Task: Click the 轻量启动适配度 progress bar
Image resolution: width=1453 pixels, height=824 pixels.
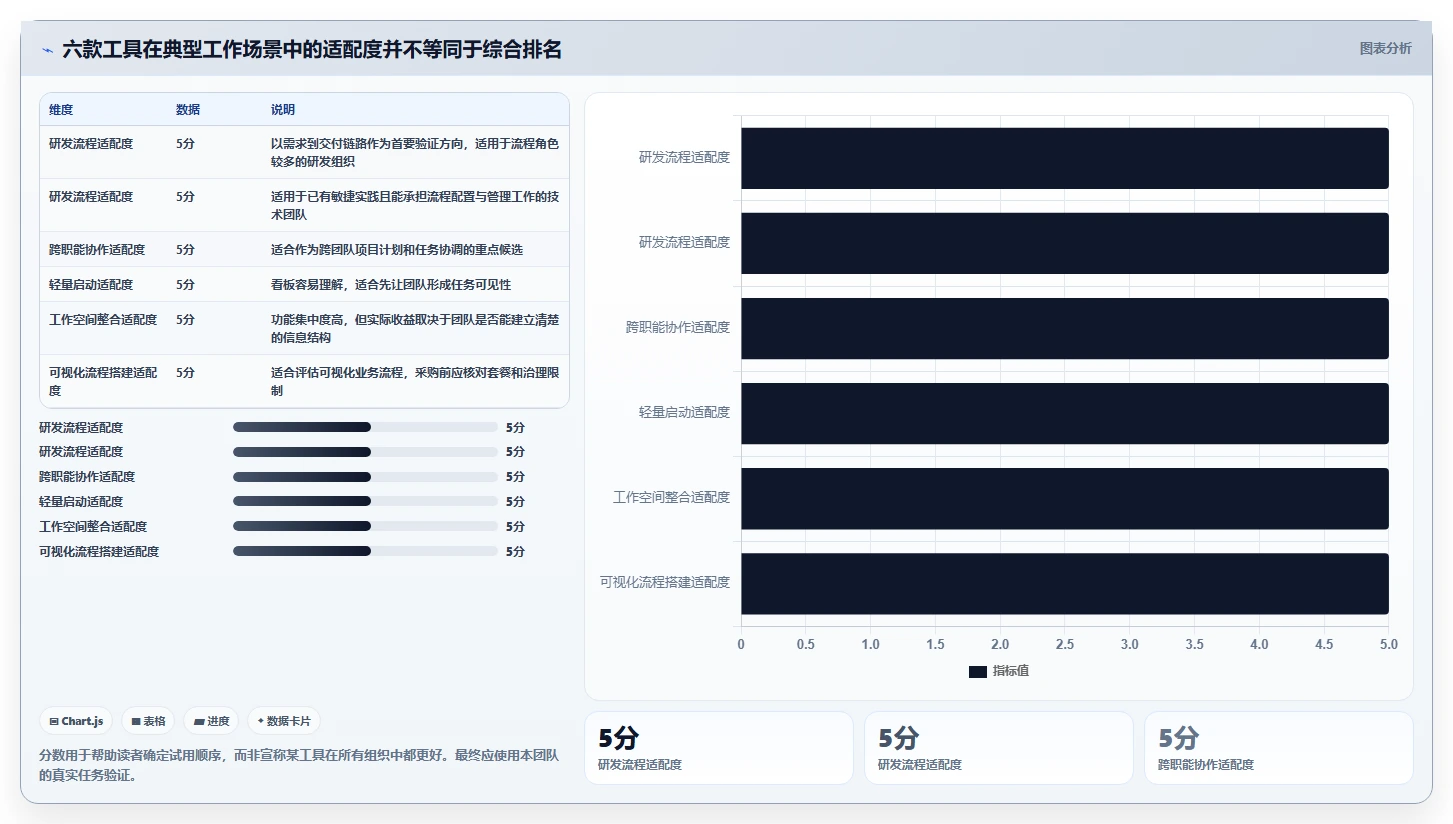Action: pyautogui.click(x=365, y=502)
